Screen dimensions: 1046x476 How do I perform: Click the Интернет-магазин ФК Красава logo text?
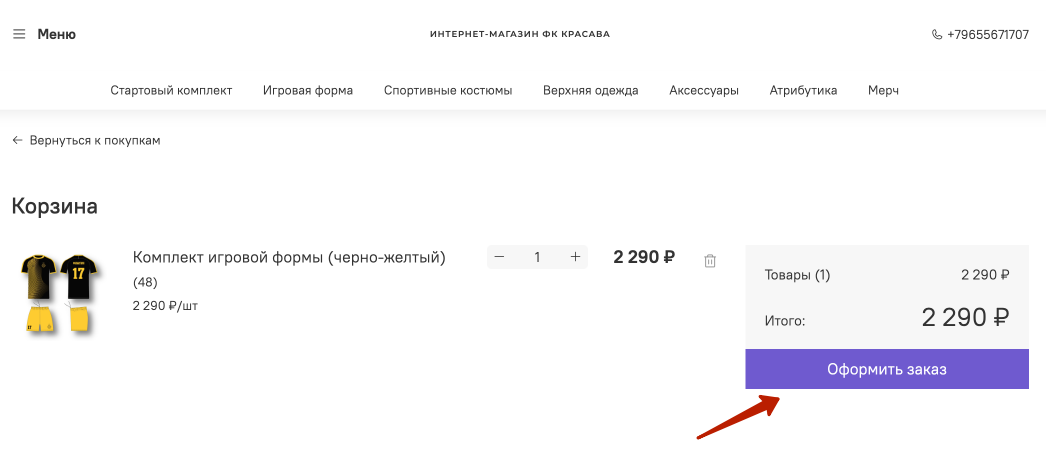520,34
